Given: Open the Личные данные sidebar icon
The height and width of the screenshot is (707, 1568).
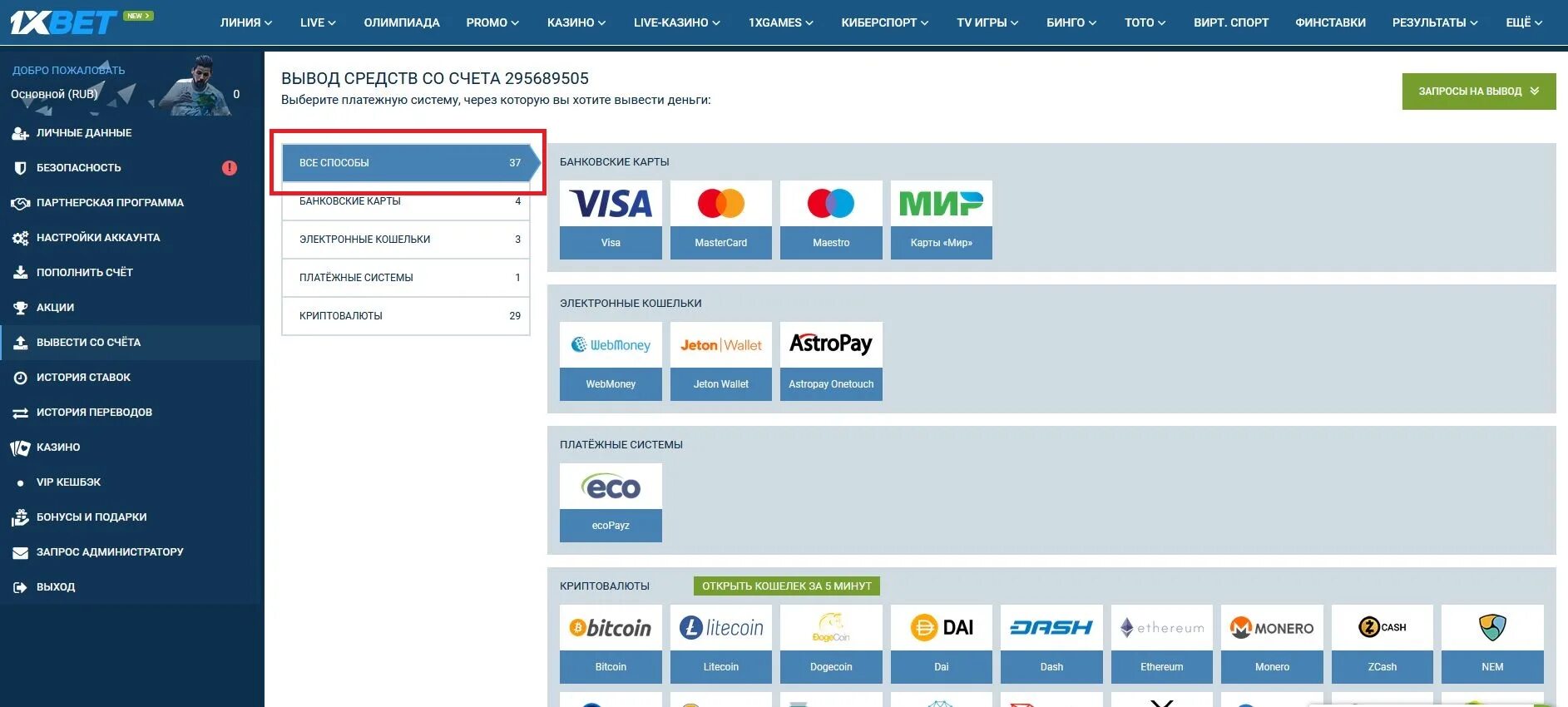Looking at the screenshot, I should click(20, 133).
